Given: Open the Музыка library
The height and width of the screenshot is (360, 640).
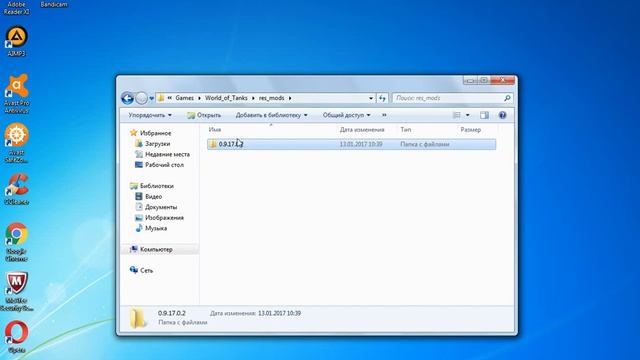Looking at the screenshot, I should pyautogui.click(x=156, y=228).
